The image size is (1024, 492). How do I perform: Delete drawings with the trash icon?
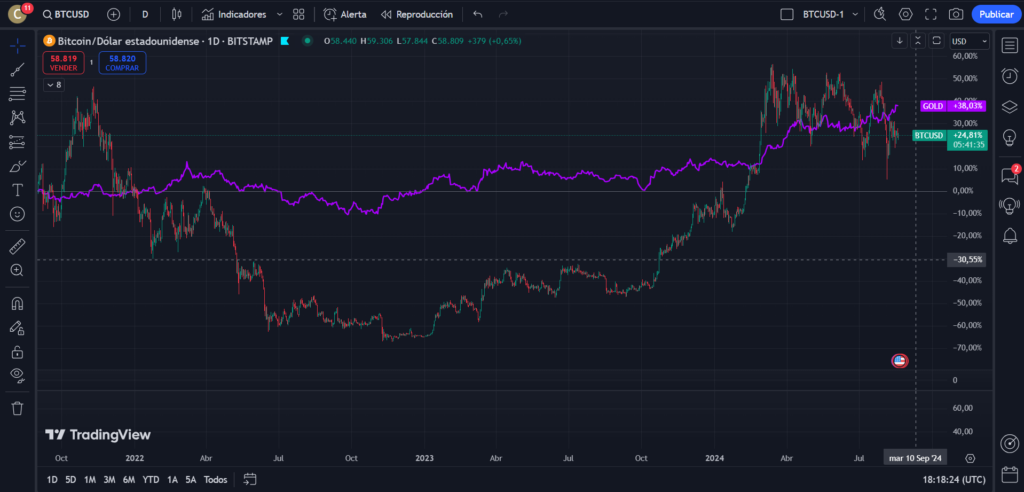[x=18, y=408]
